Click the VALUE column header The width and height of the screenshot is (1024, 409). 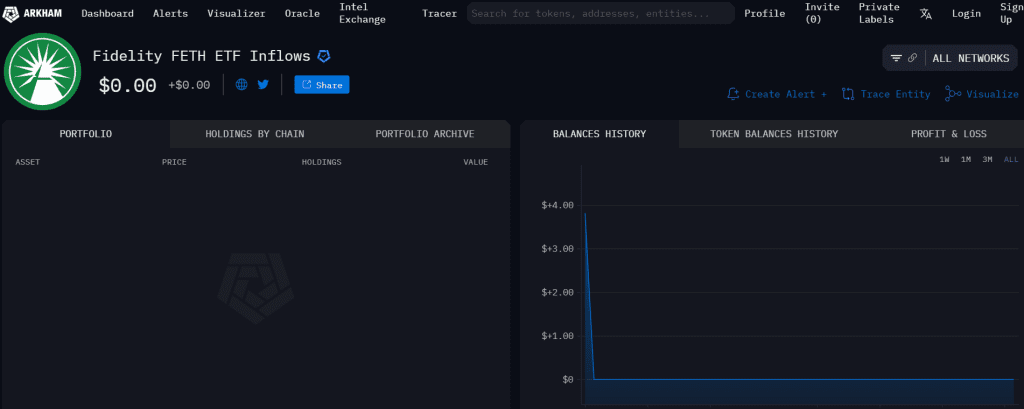click(475, 162)
